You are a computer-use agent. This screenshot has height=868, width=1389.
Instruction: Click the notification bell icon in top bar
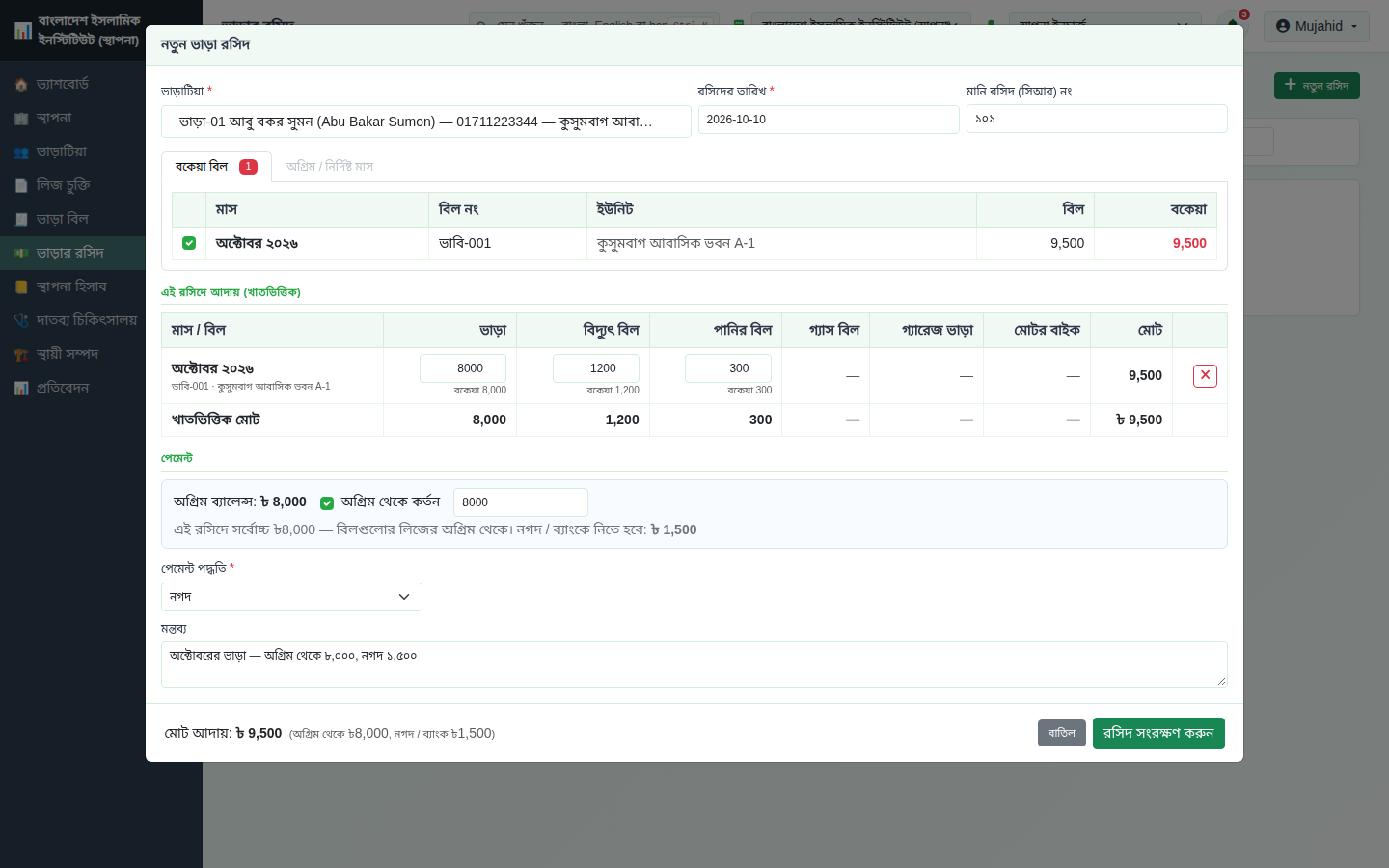(x=1233, y=24)
